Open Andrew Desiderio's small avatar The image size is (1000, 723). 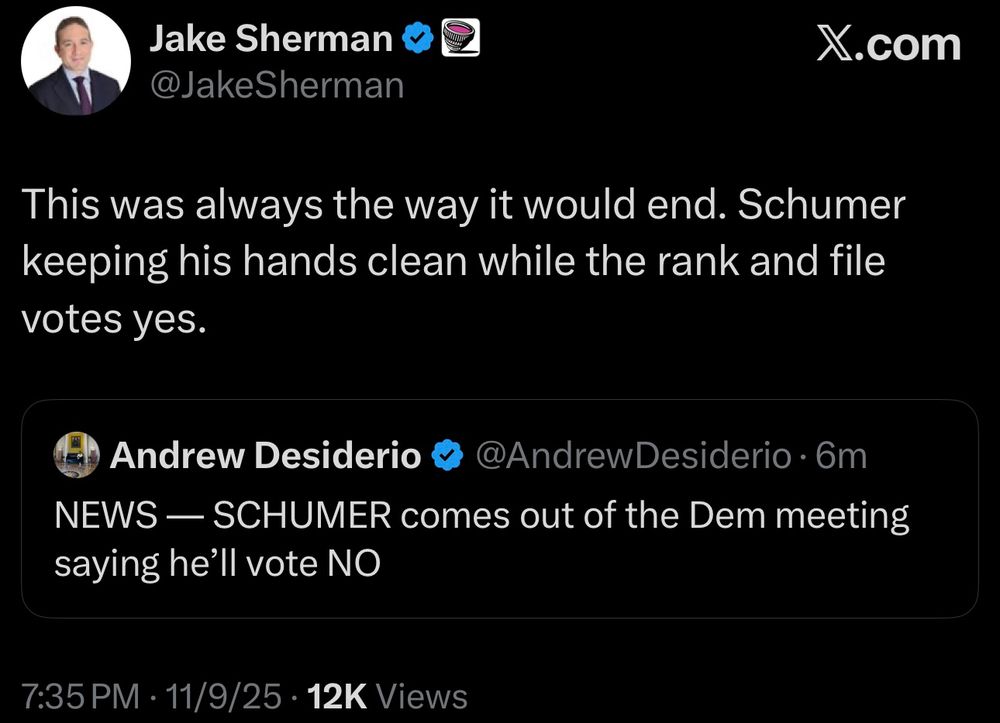[76, 455]
